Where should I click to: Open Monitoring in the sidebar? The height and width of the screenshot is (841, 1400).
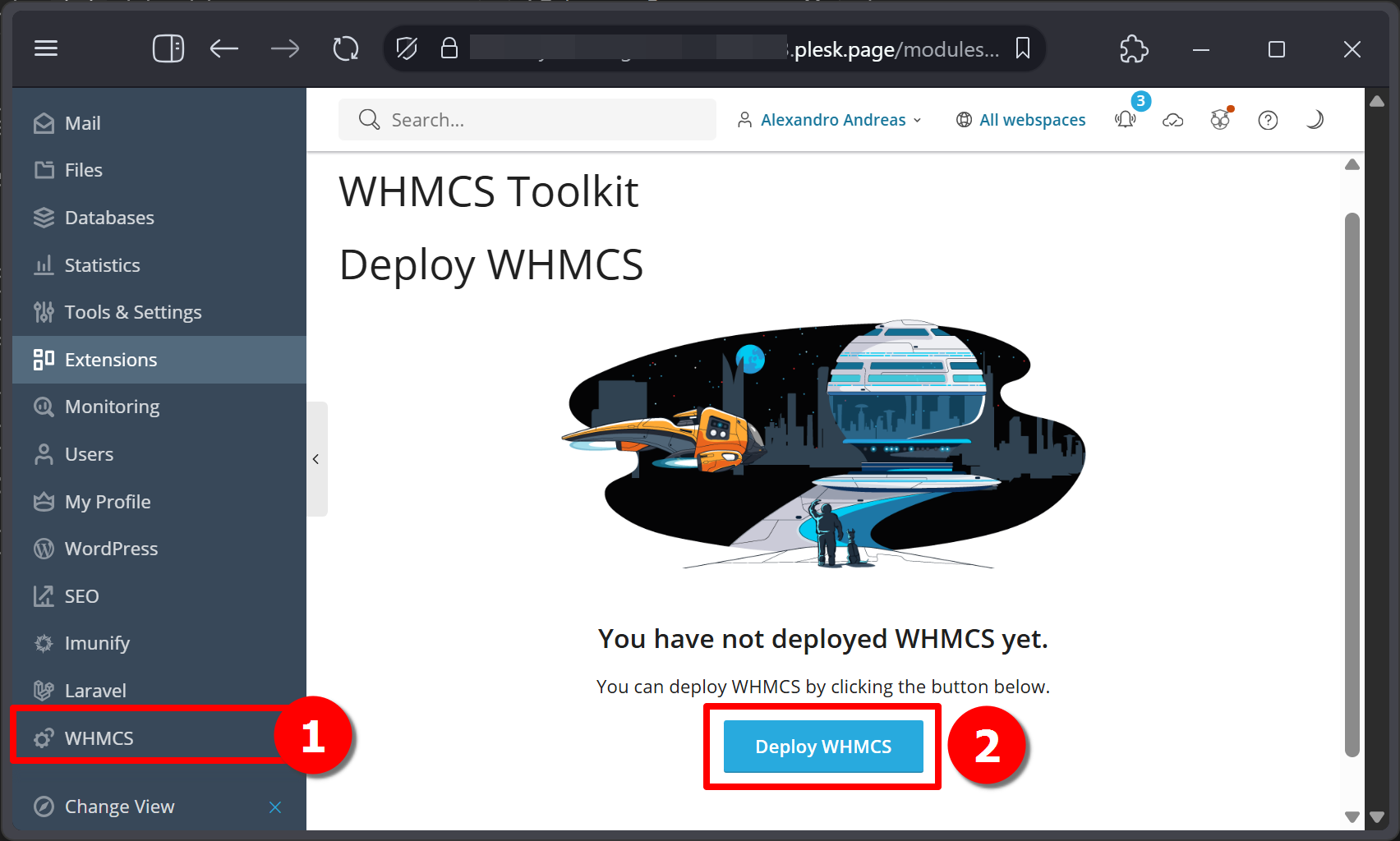[x=159, y=407]
